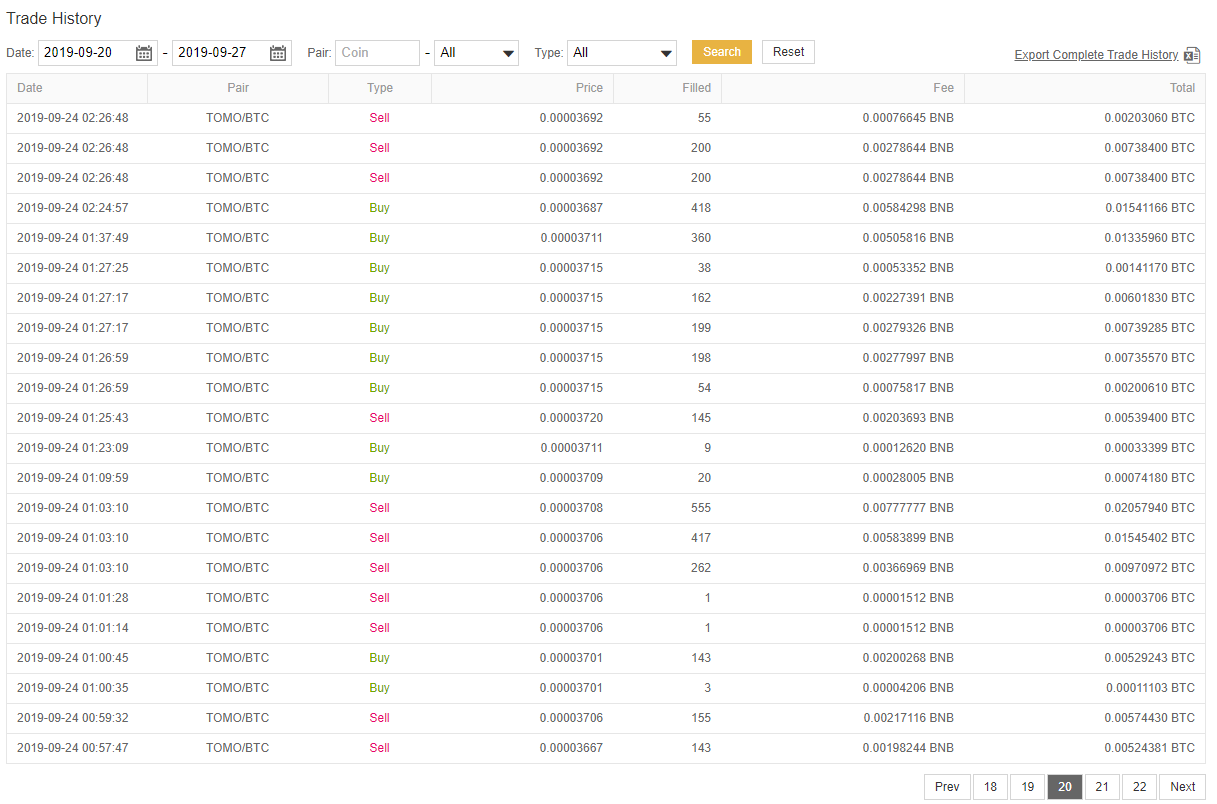Click fee 0.00777777 BNB
The image size is (1217, 804).
click(908, 508)
